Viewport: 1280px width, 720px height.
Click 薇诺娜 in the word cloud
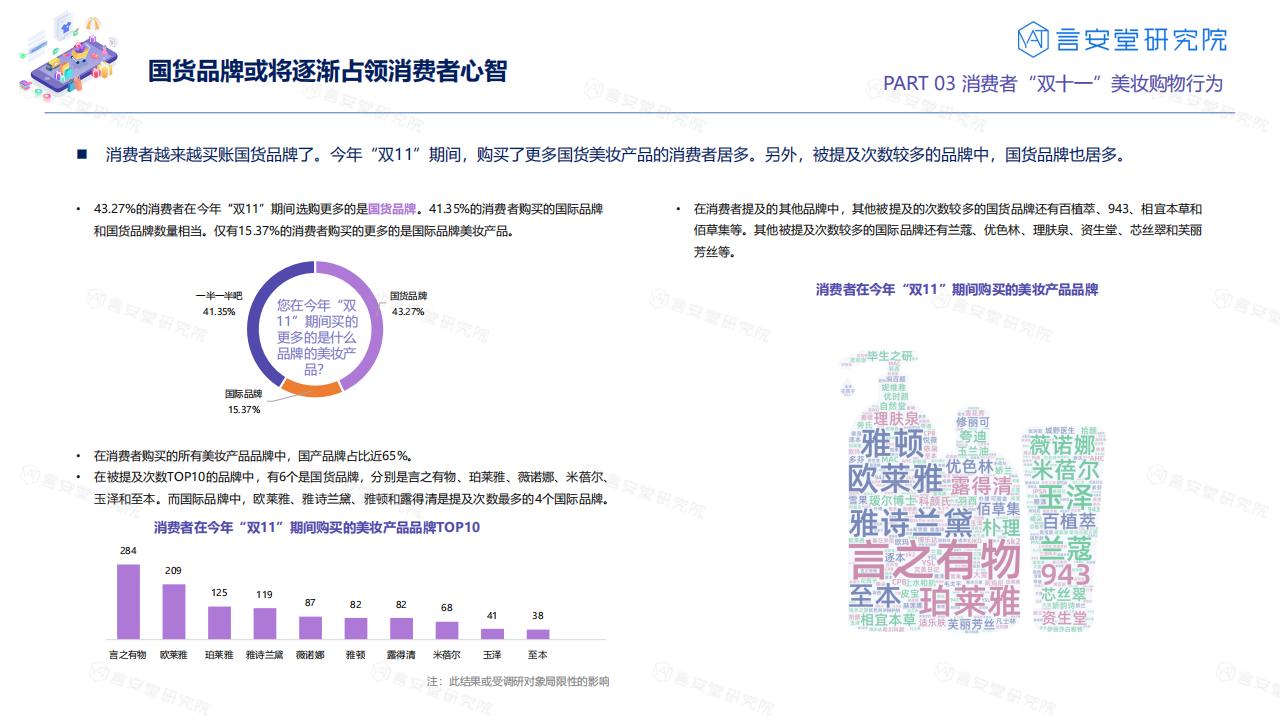click(x=1062, y=444)
